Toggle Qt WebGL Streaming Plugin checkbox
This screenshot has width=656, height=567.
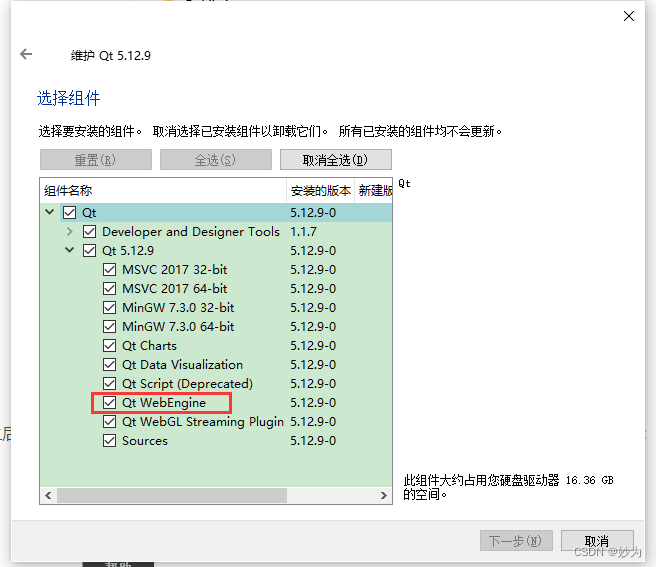[x=110, y=421]
